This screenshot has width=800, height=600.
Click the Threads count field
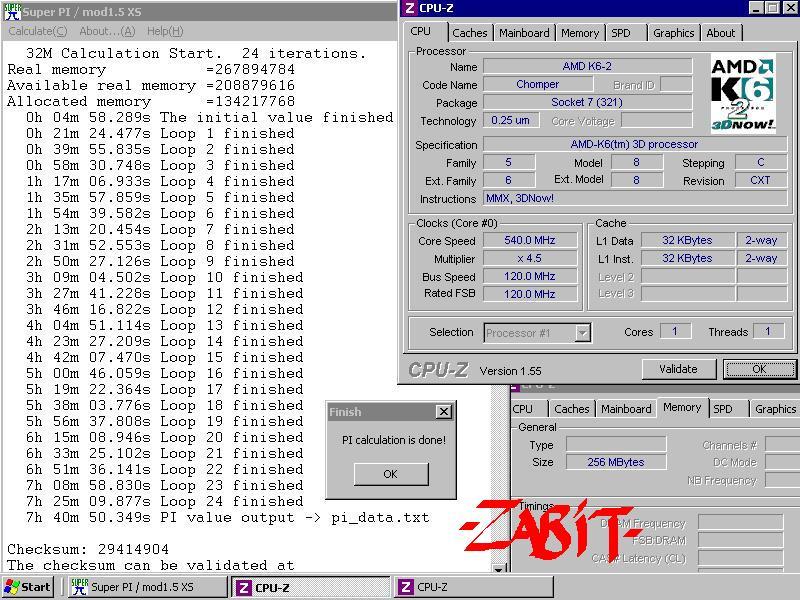[768, 331]
